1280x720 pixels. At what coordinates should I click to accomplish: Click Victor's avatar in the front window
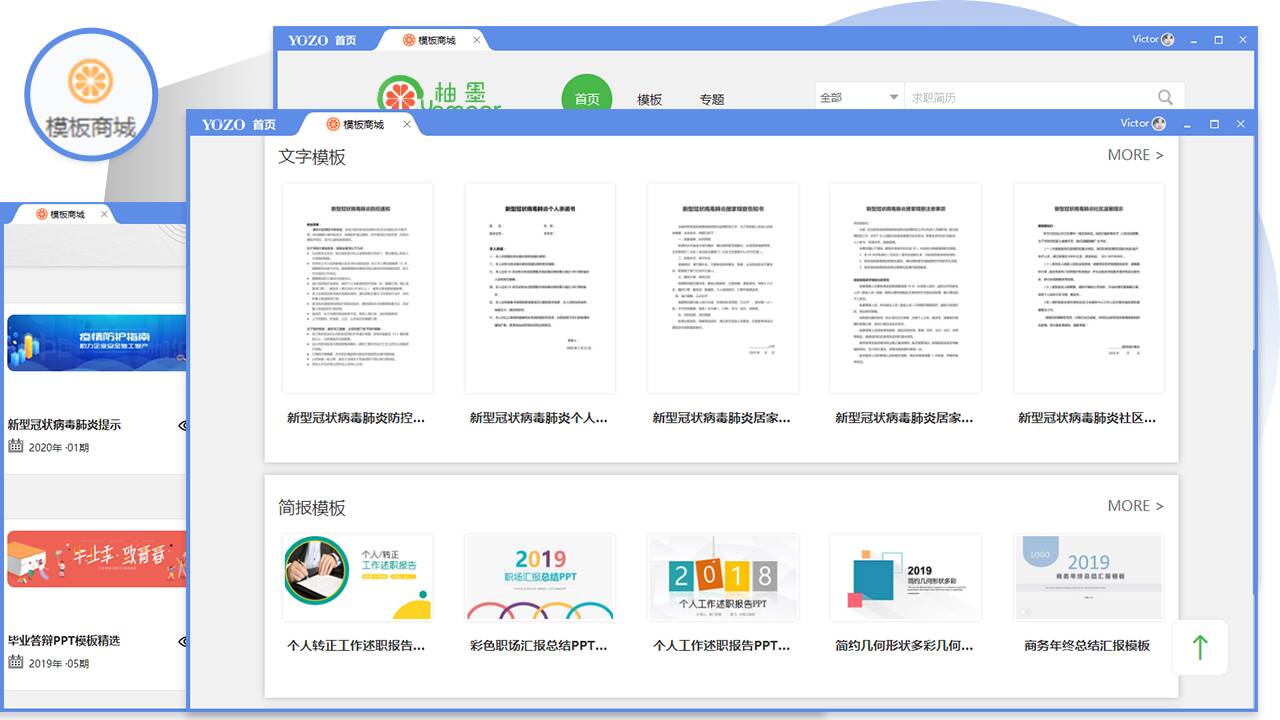click(x=1159, y=124)
